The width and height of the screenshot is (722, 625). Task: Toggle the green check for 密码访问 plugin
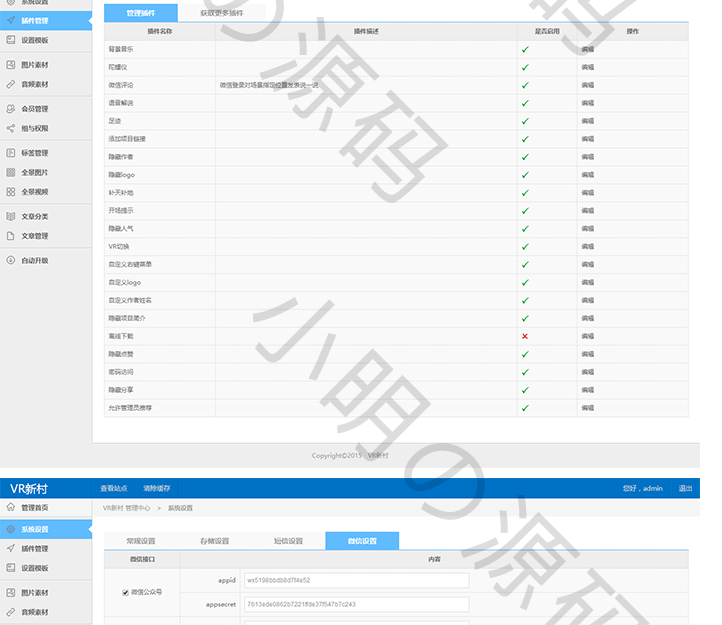coord(525,372)
